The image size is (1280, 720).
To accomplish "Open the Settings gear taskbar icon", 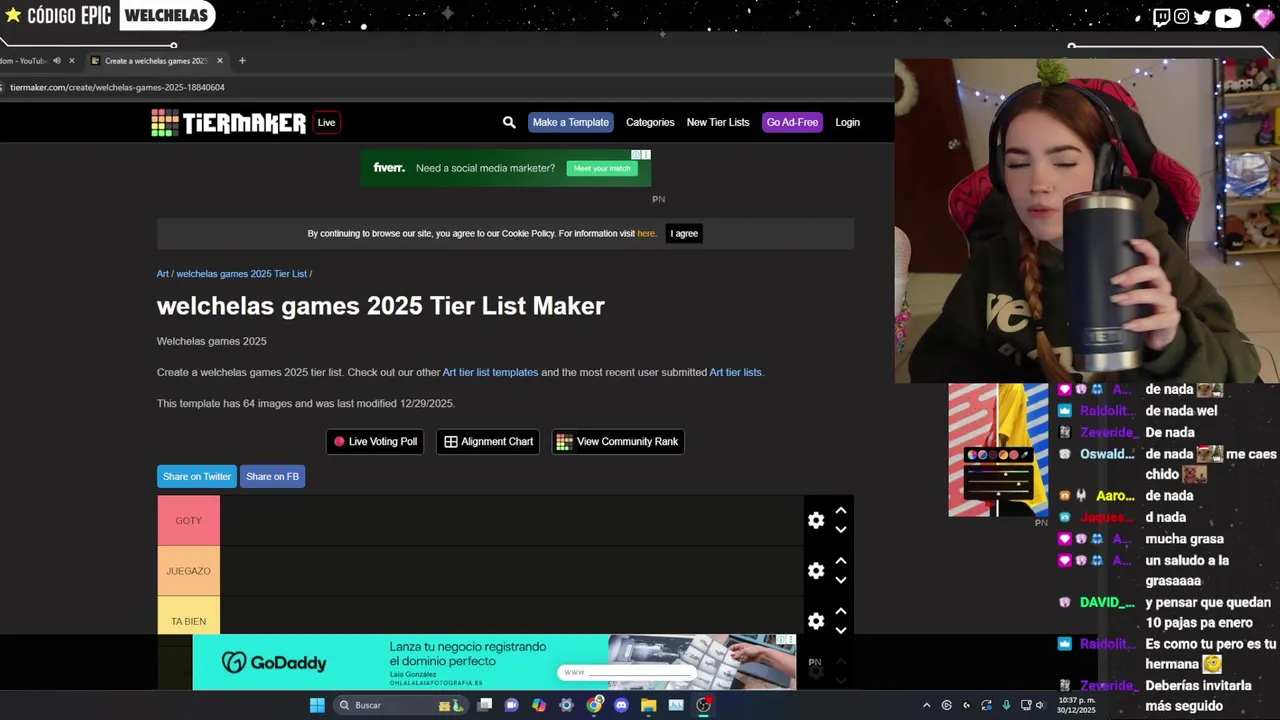I will click(566, 705).
